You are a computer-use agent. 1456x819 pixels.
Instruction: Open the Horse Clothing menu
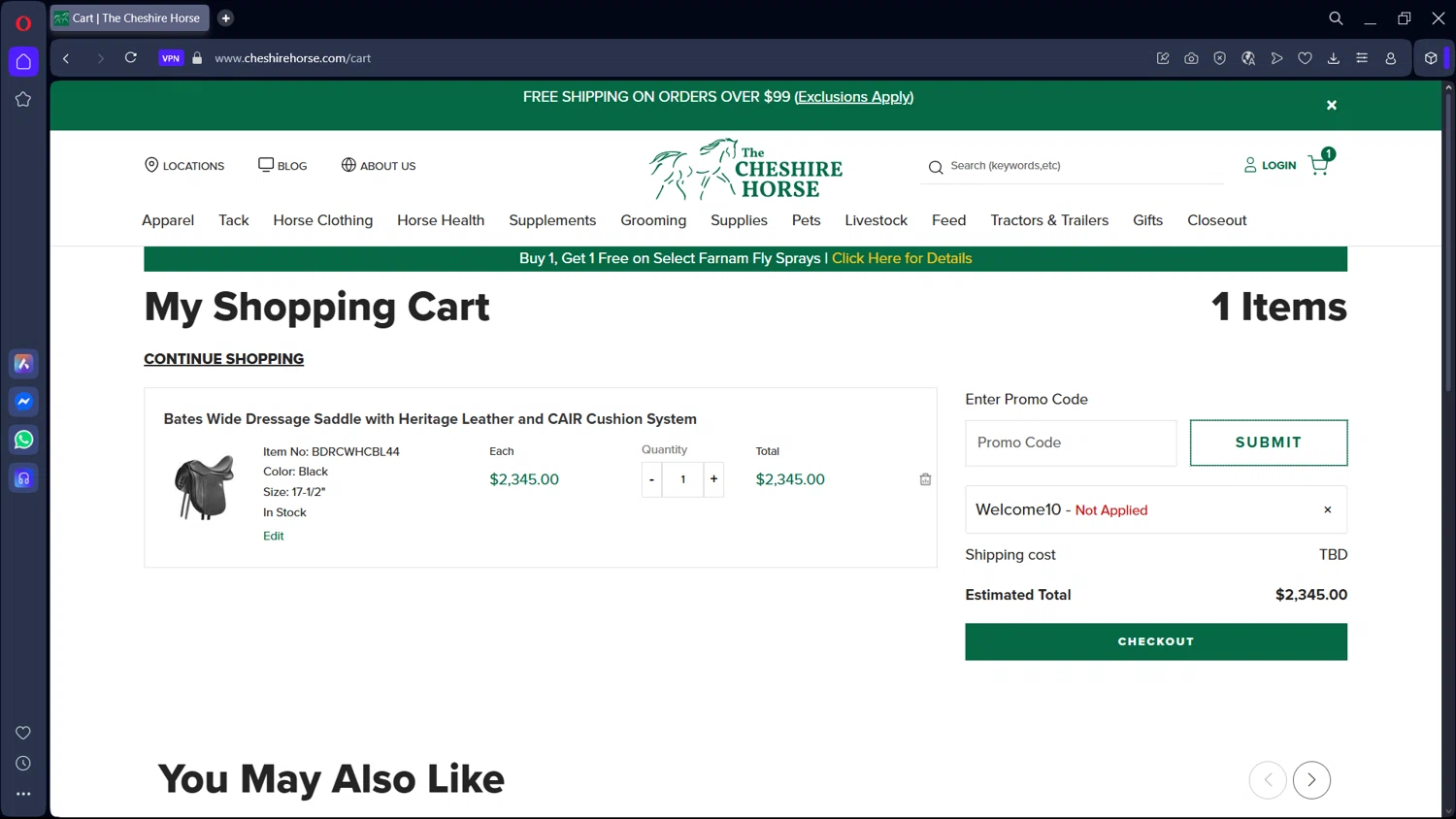[x=323, y=220]
